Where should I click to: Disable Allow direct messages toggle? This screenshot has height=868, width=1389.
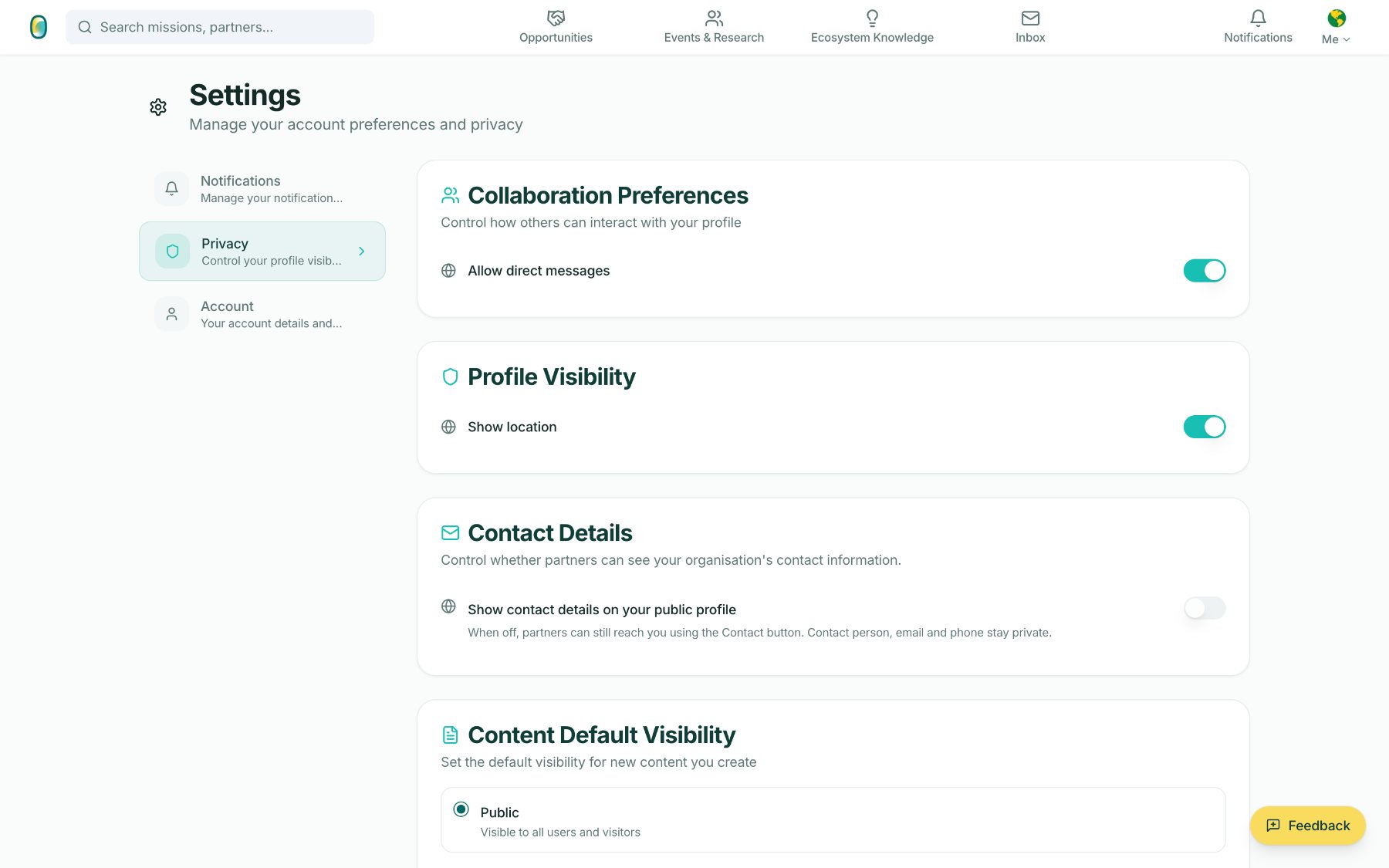pos(1204,271)
